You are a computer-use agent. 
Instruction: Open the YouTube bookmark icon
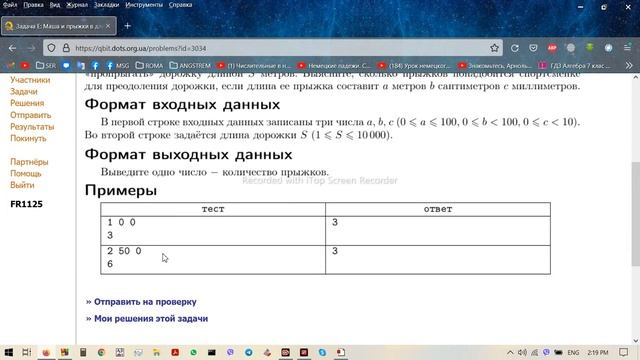pos(25,65)
